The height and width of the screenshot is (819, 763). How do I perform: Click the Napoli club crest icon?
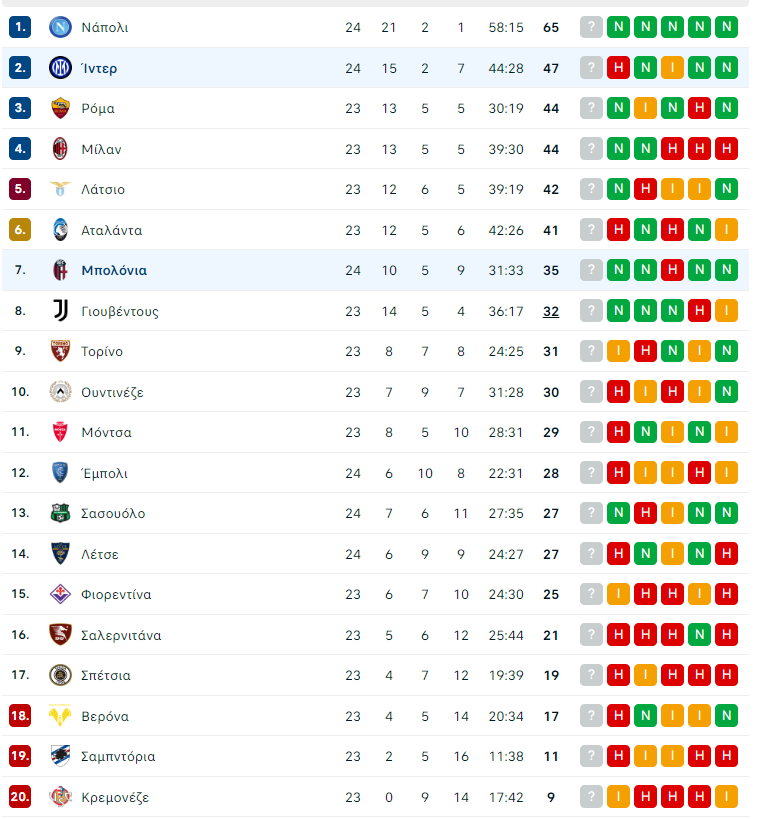(x=60, y=27)
